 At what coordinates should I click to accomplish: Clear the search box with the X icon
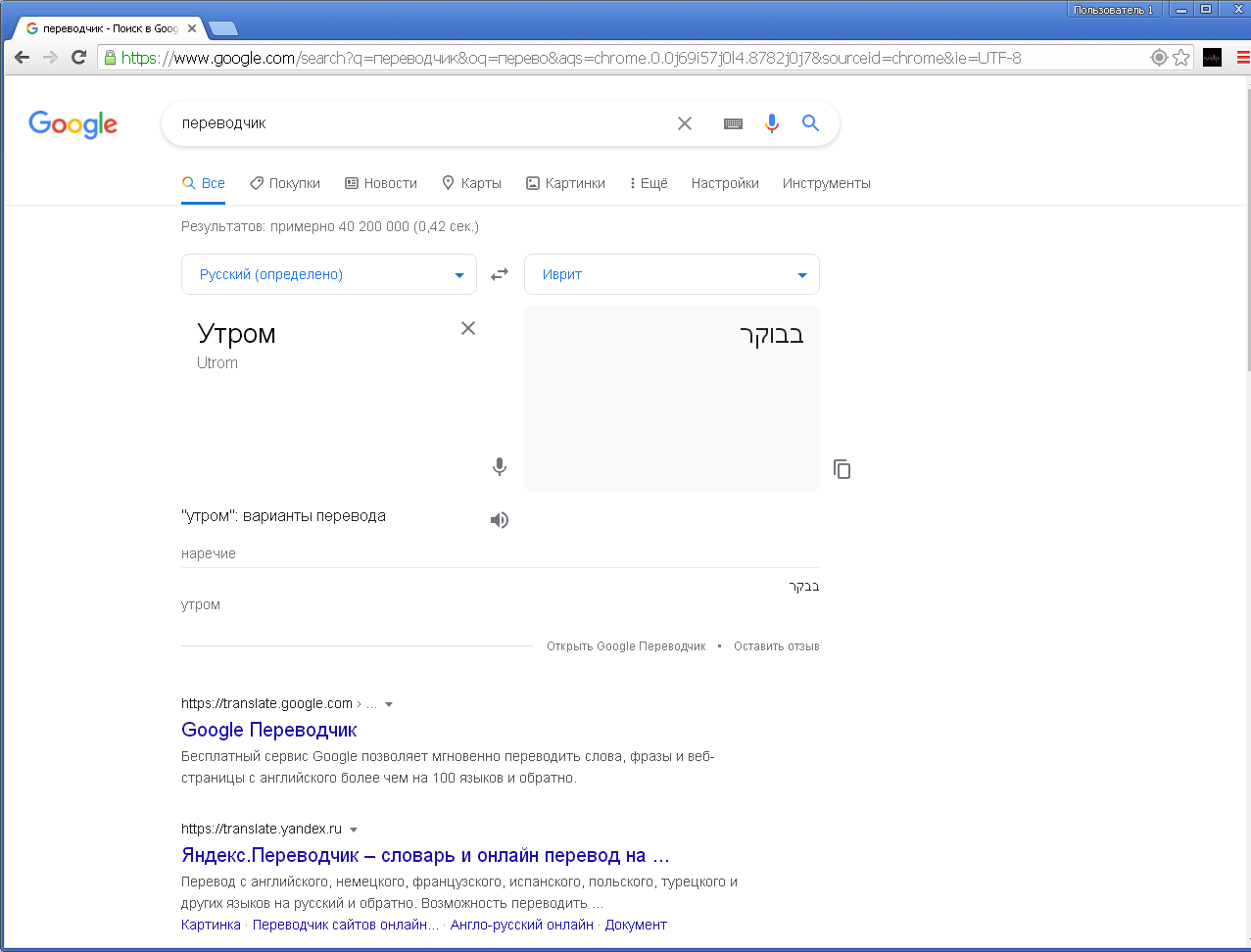click(685, 123)
